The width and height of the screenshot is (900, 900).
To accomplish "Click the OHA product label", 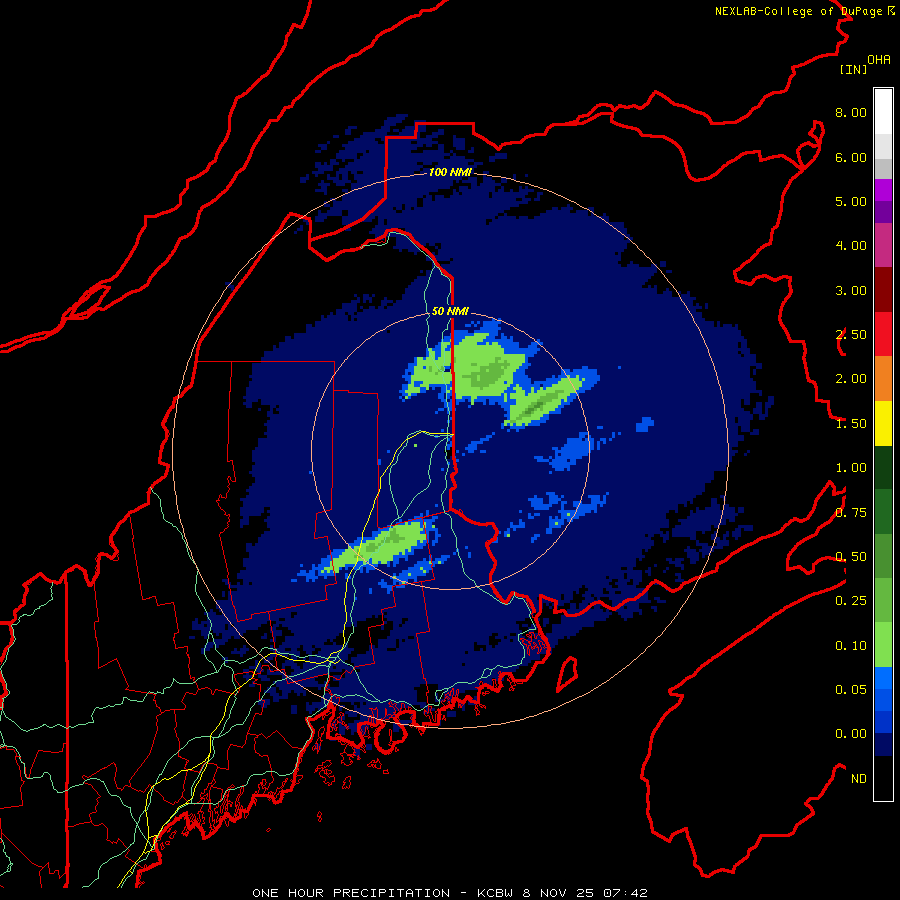I will click(879, 60).
